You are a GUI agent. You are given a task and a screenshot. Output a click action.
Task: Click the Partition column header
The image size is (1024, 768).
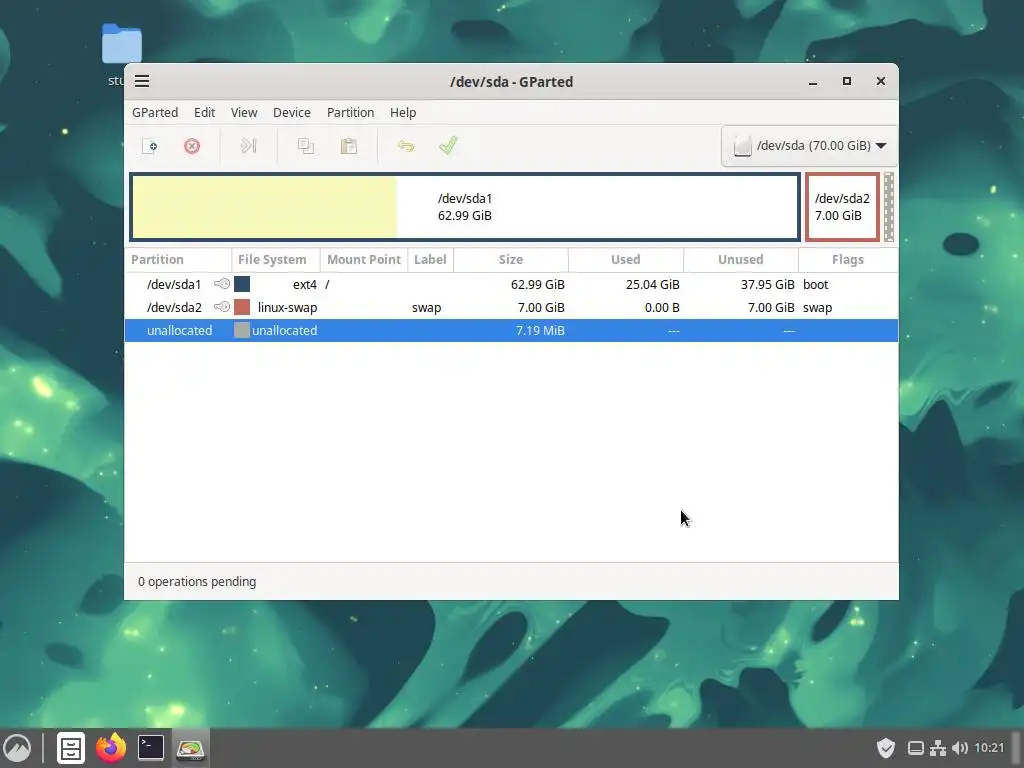click(x=178, y=259)
